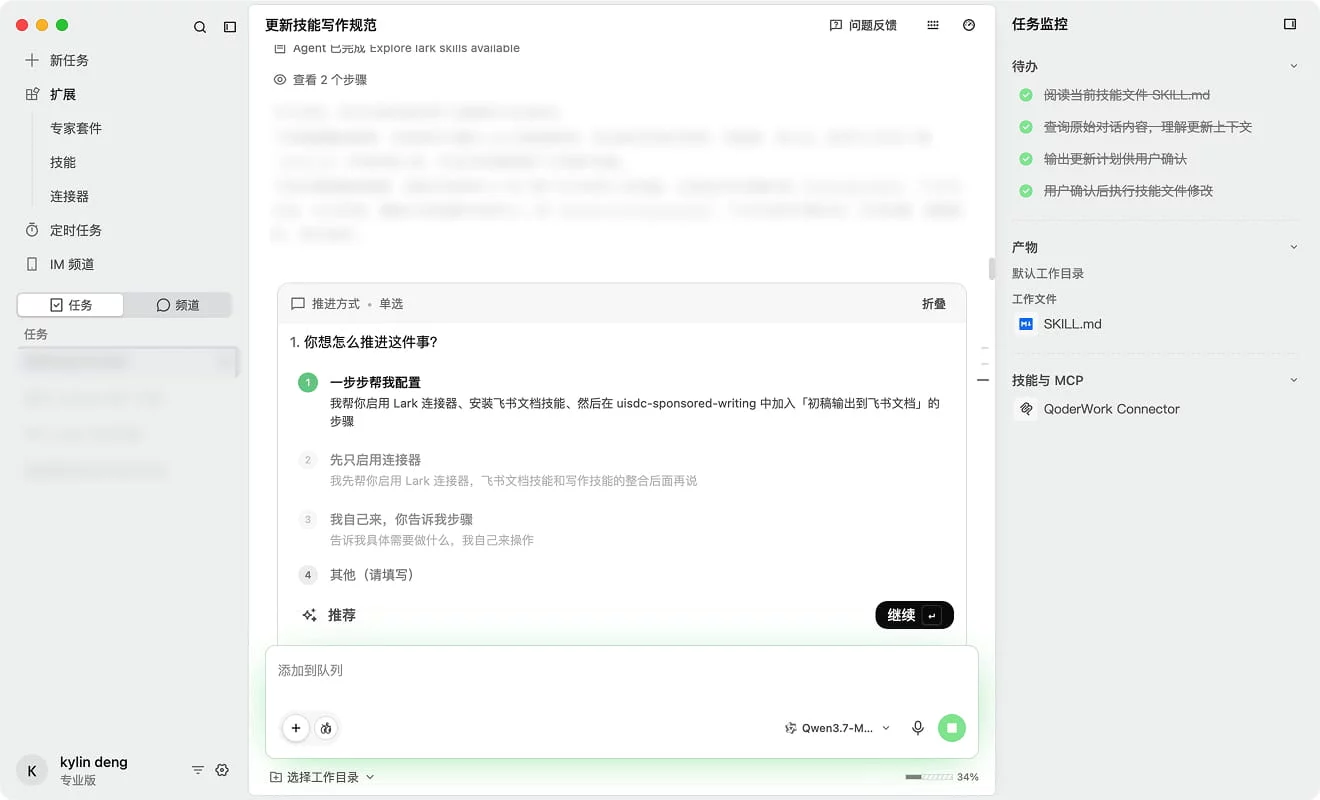Switch to the 频道 tab

[178, 305]
